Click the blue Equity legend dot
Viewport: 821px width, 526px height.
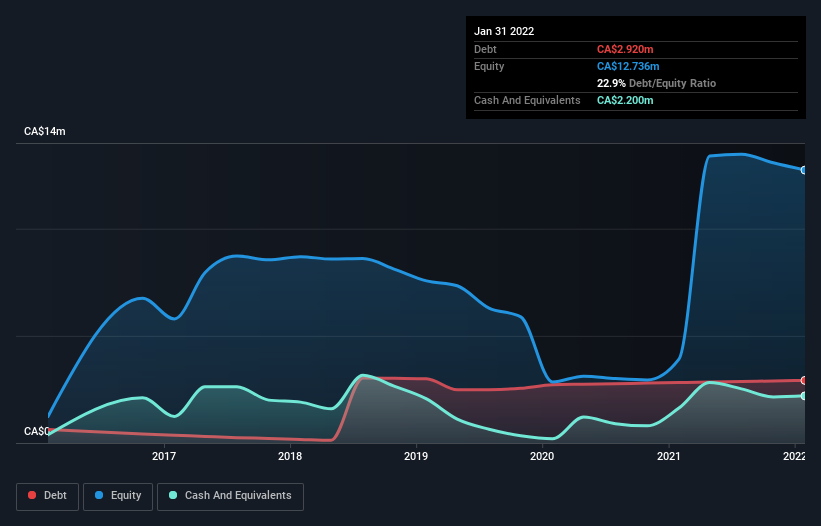[x=99, y=495]
